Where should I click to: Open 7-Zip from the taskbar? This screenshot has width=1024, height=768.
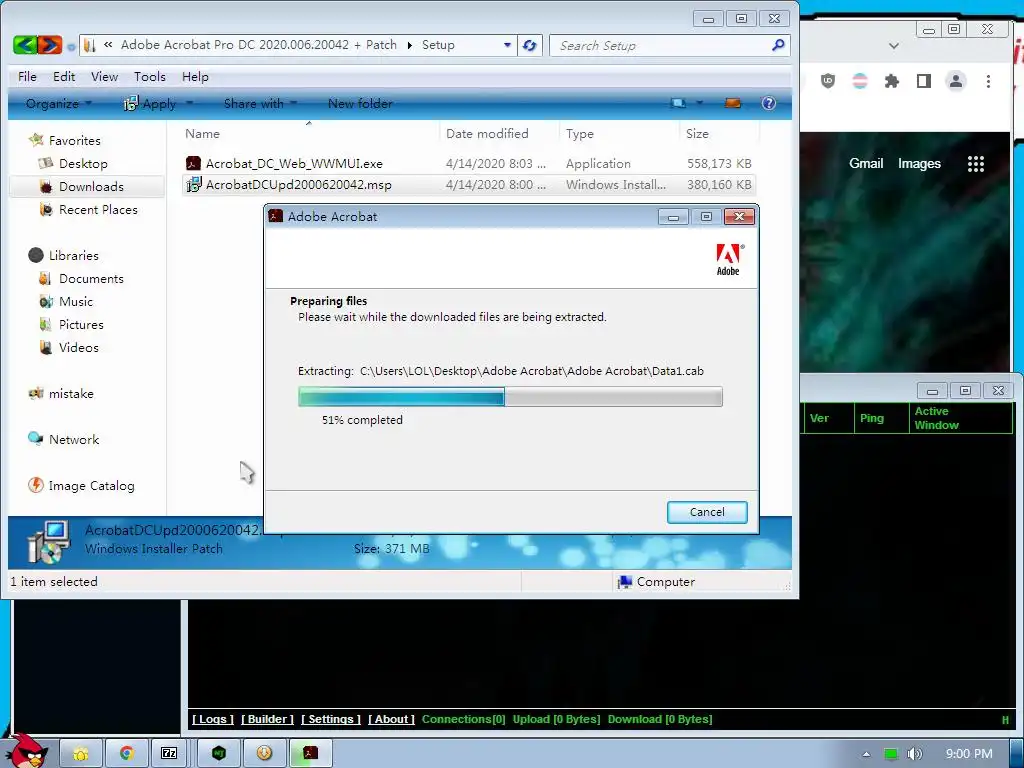coord(169,753)
